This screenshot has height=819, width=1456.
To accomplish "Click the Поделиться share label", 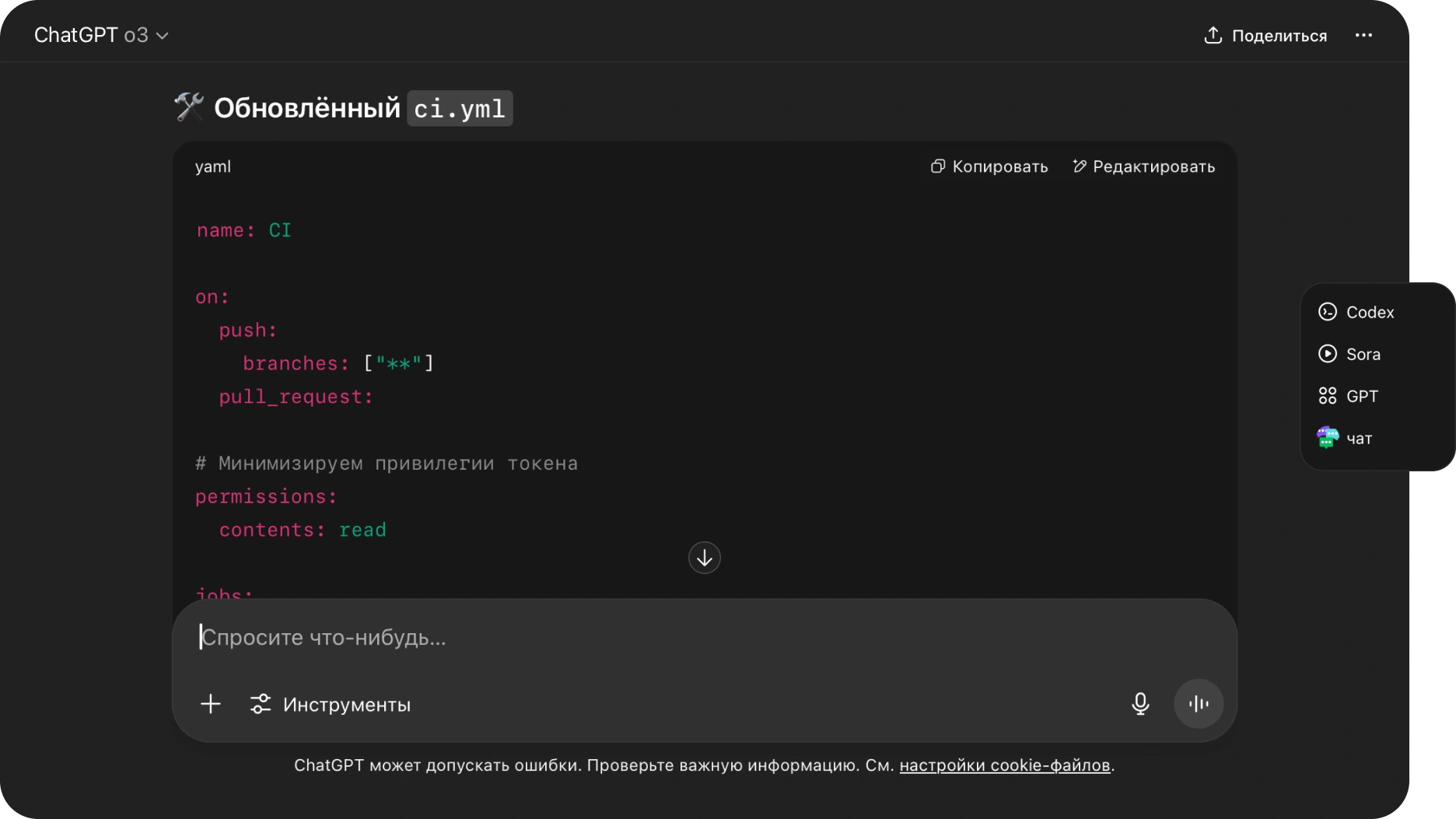I will 1279,36.
